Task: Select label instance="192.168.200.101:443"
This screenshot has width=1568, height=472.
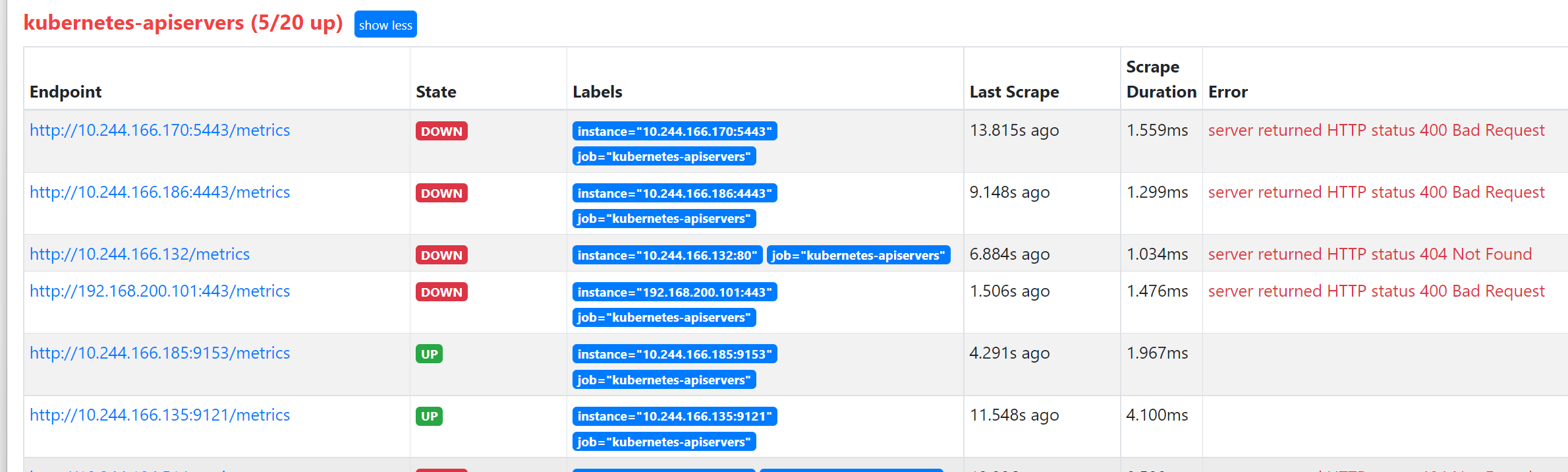Action: tap(675, 292)
